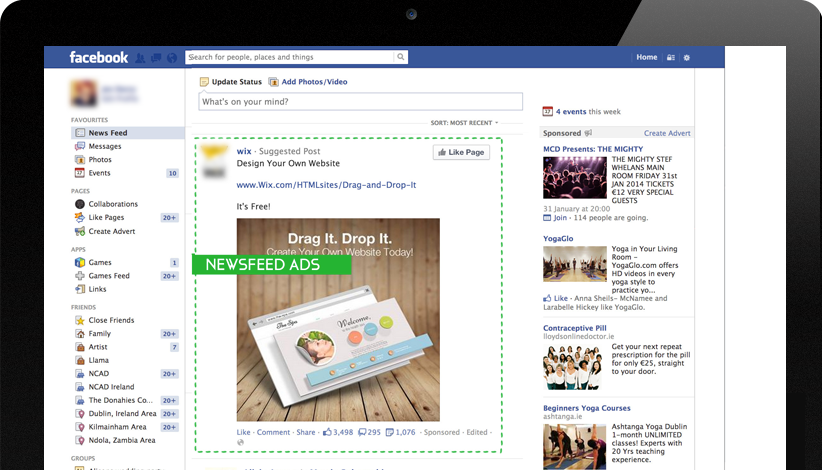Viewport: 822px width, 470px height.
Task: Click the Share link under wix post
Action: [x=306, y=432]
